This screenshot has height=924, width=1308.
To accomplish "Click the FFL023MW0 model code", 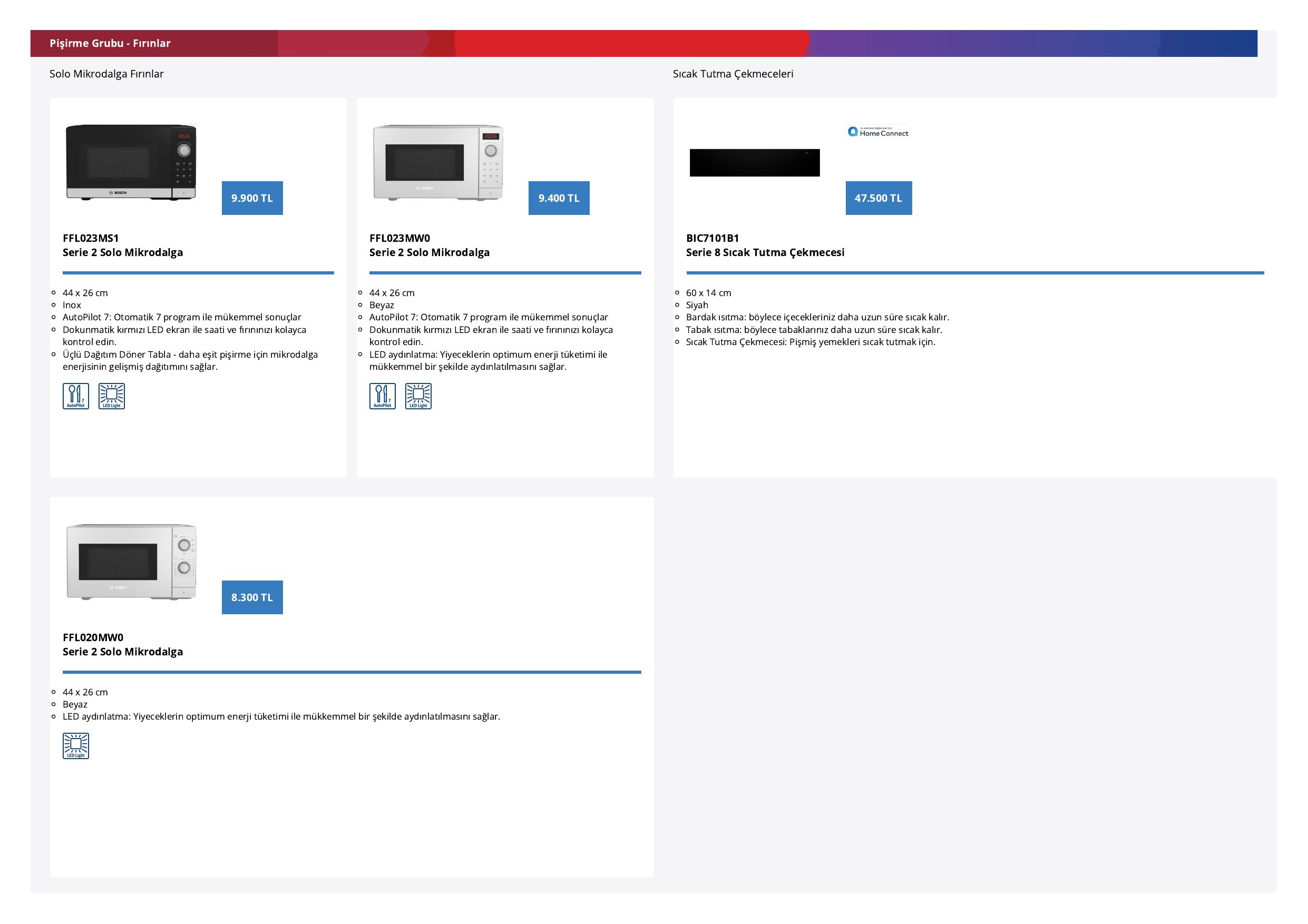I will (x=399, y=238).
